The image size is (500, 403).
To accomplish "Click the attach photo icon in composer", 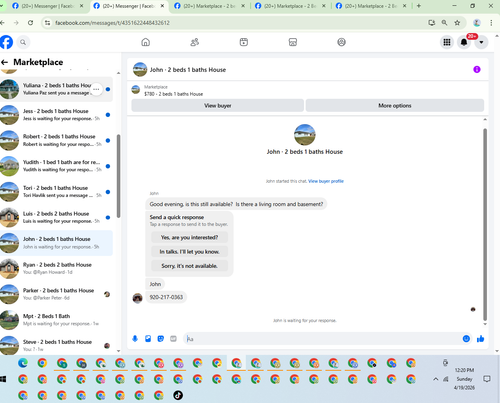I will tap(148, 339).
